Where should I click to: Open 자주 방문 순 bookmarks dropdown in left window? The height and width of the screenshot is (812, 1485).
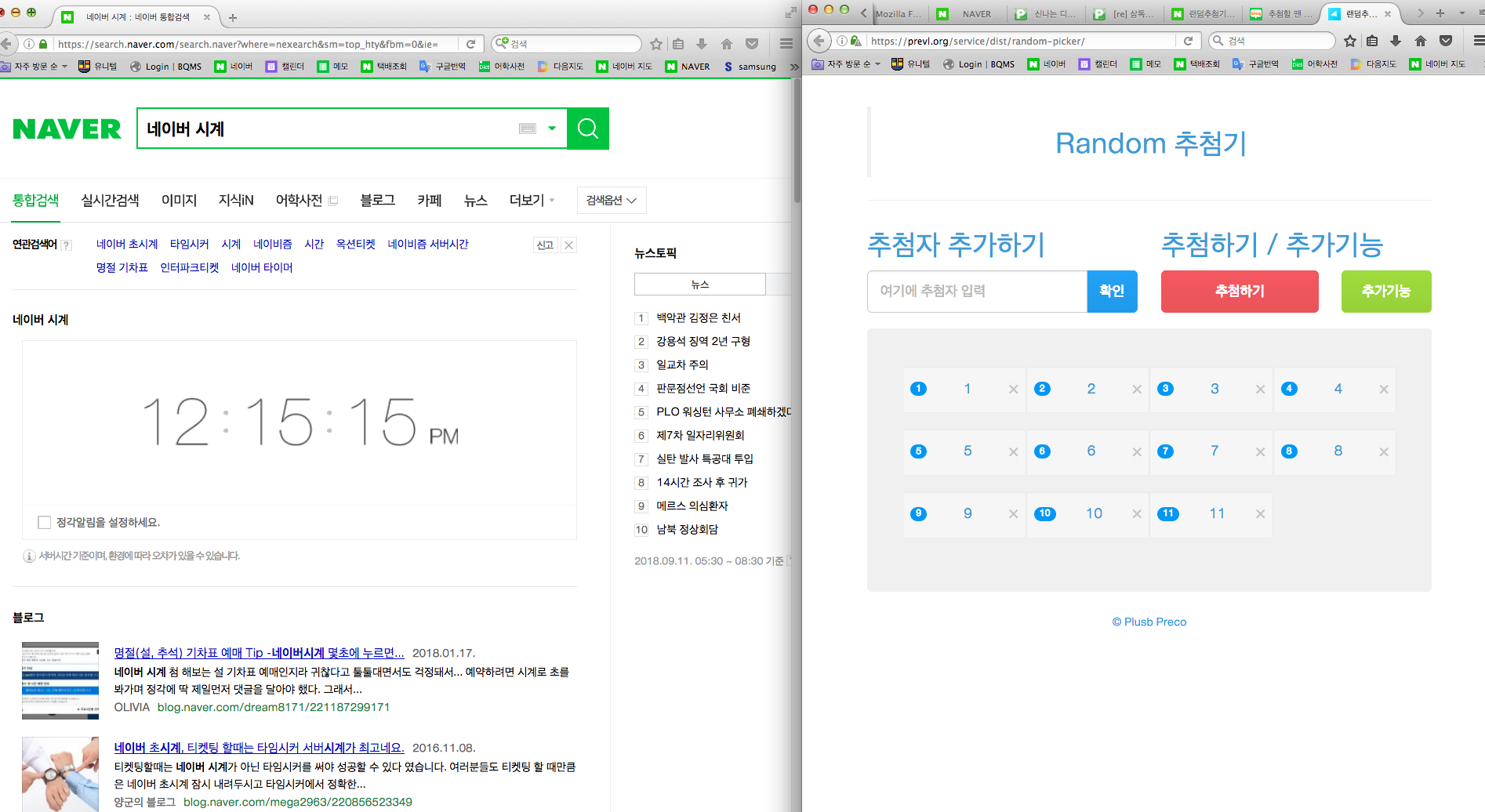pyautogui.click(x=34, y=67)
